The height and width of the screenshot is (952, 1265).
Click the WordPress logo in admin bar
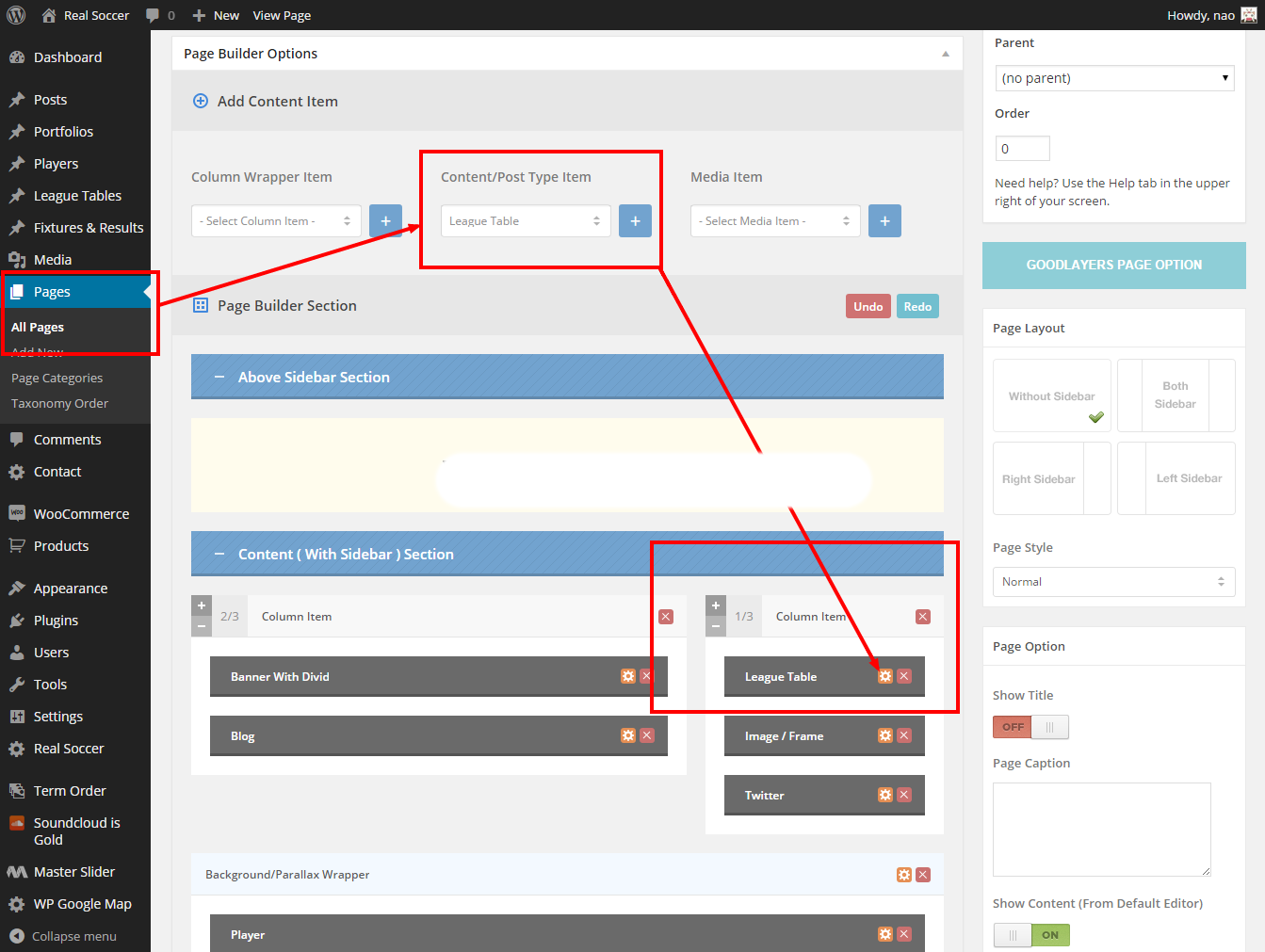[16, 15]
